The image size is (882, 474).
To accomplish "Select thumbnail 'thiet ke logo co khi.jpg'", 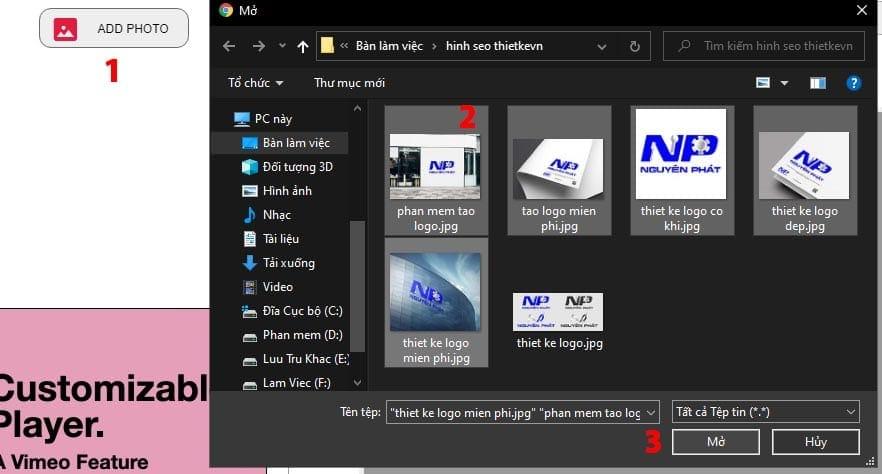I will (x=681, y=170).
